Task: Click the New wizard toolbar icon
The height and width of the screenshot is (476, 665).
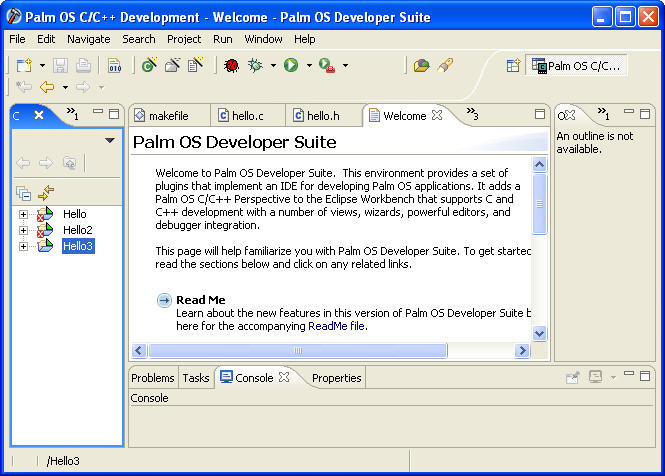Action: tap(23, 65)
